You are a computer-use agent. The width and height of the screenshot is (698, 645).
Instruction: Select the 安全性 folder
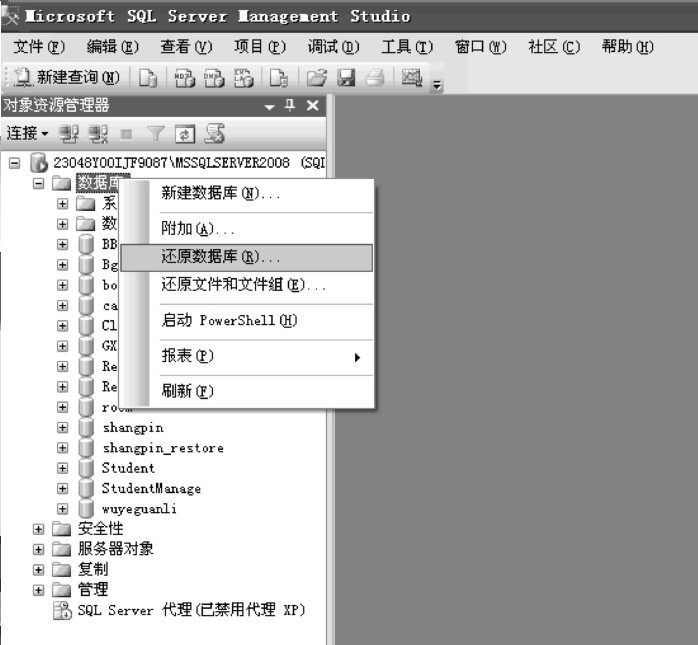[101, 529]
